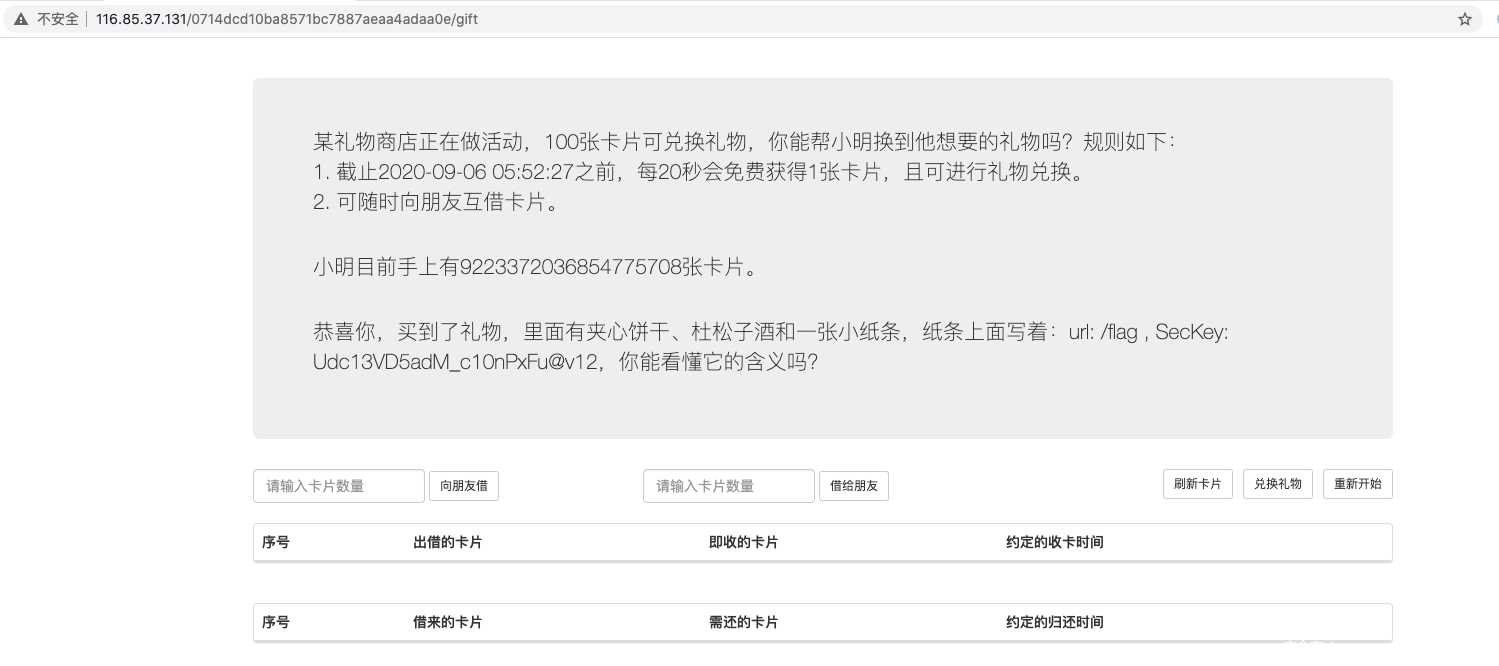Screen dimensions: 1499x666
Task: Refresh cards with the 刷新卡片 button
Action: pyautogui.click(x=1198, y=484)
